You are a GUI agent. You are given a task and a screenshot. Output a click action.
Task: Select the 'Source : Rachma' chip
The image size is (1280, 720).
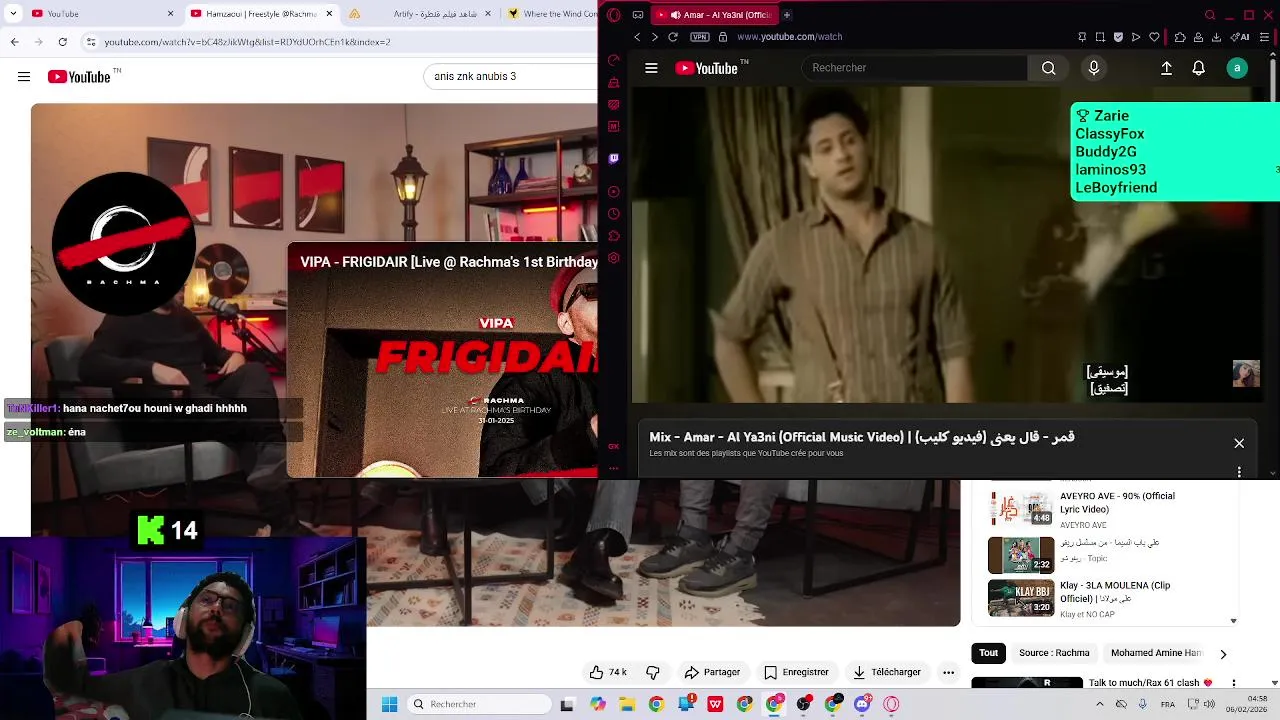1054,653
